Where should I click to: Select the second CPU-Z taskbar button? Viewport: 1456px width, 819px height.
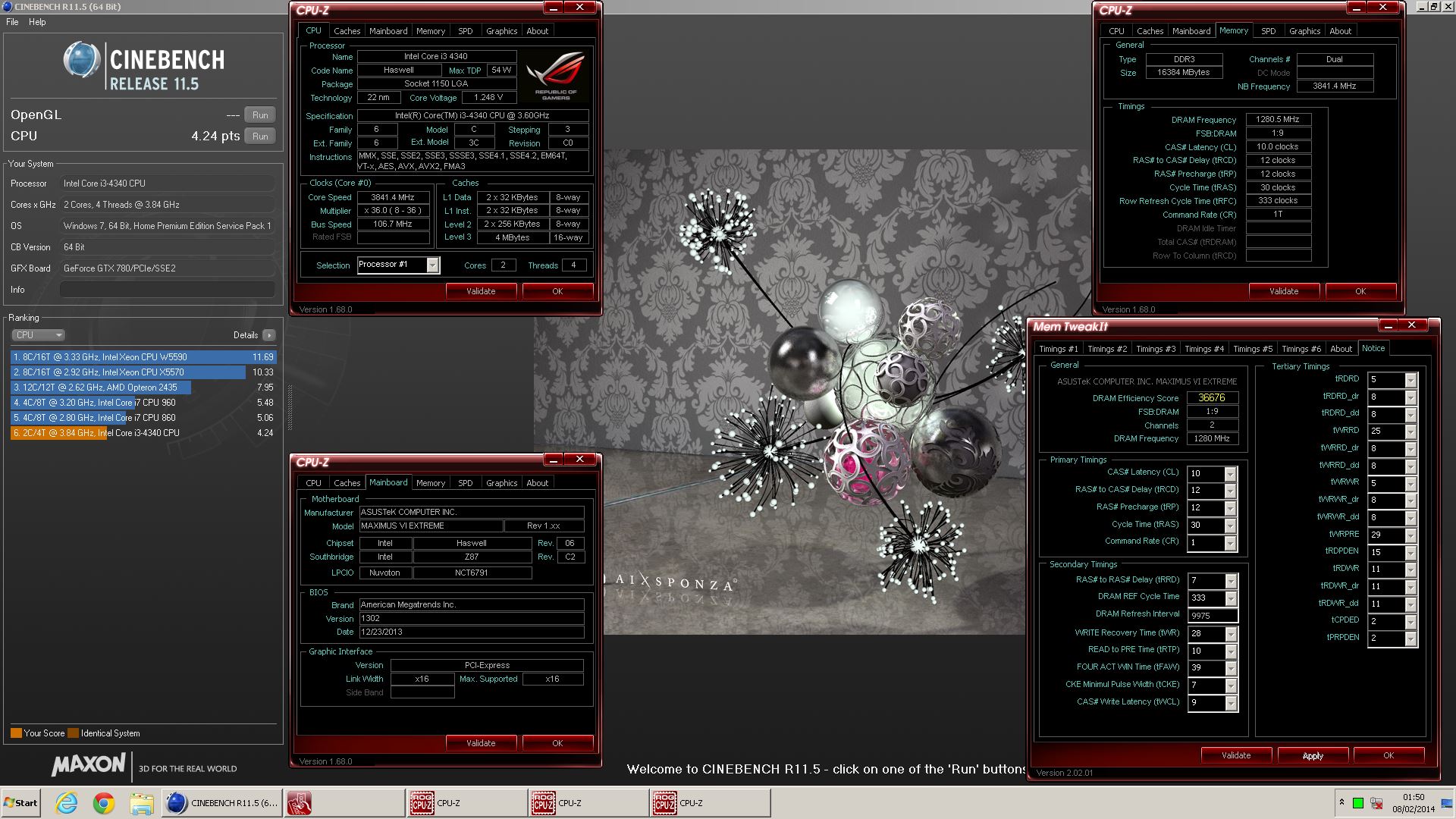[588, 803]
